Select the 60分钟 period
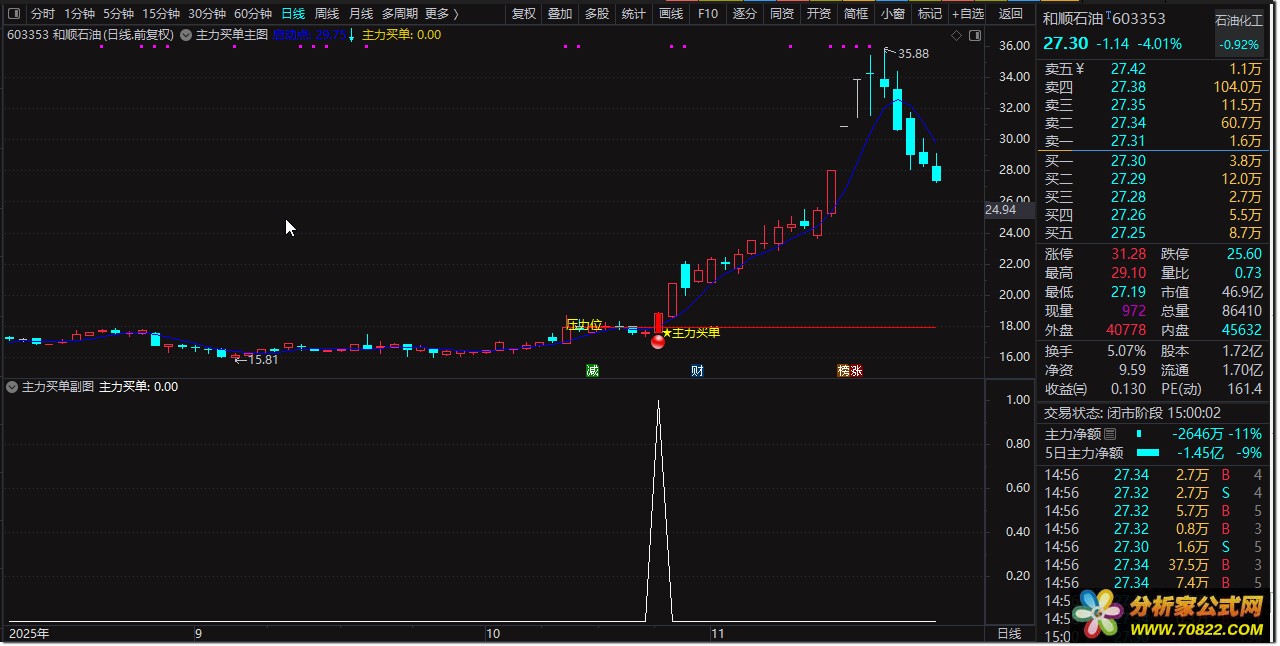1280x646 pixels. [x=253, y=14]
